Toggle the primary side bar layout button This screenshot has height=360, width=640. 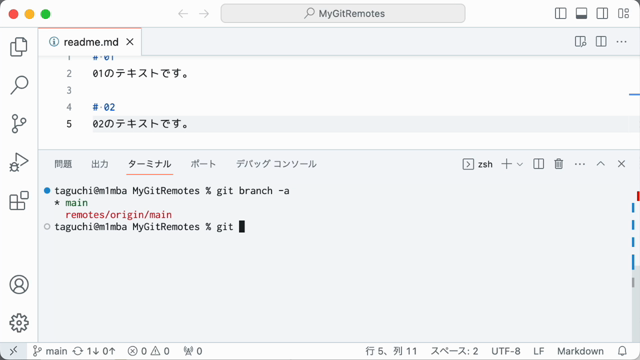point(560,13)
